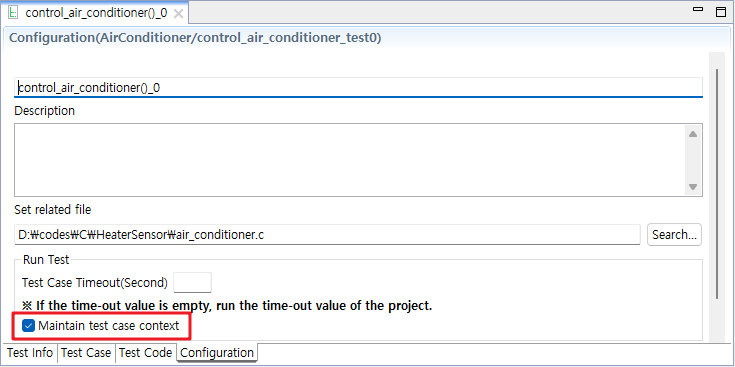Click the Configuration page vertical scrollbar
This screenshot has width=735, height=367.
[717, 184]
